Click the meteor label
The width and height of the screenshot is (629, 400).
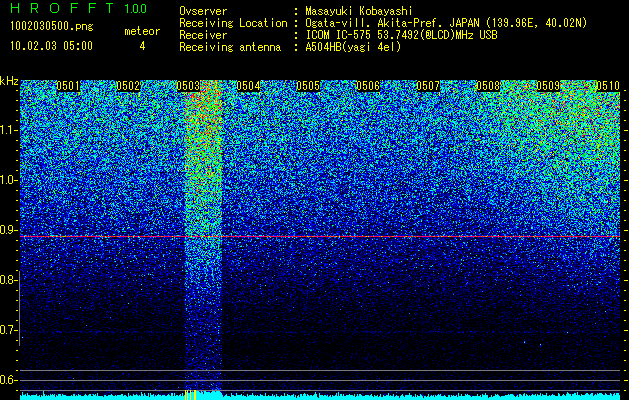tap(142, 31)
